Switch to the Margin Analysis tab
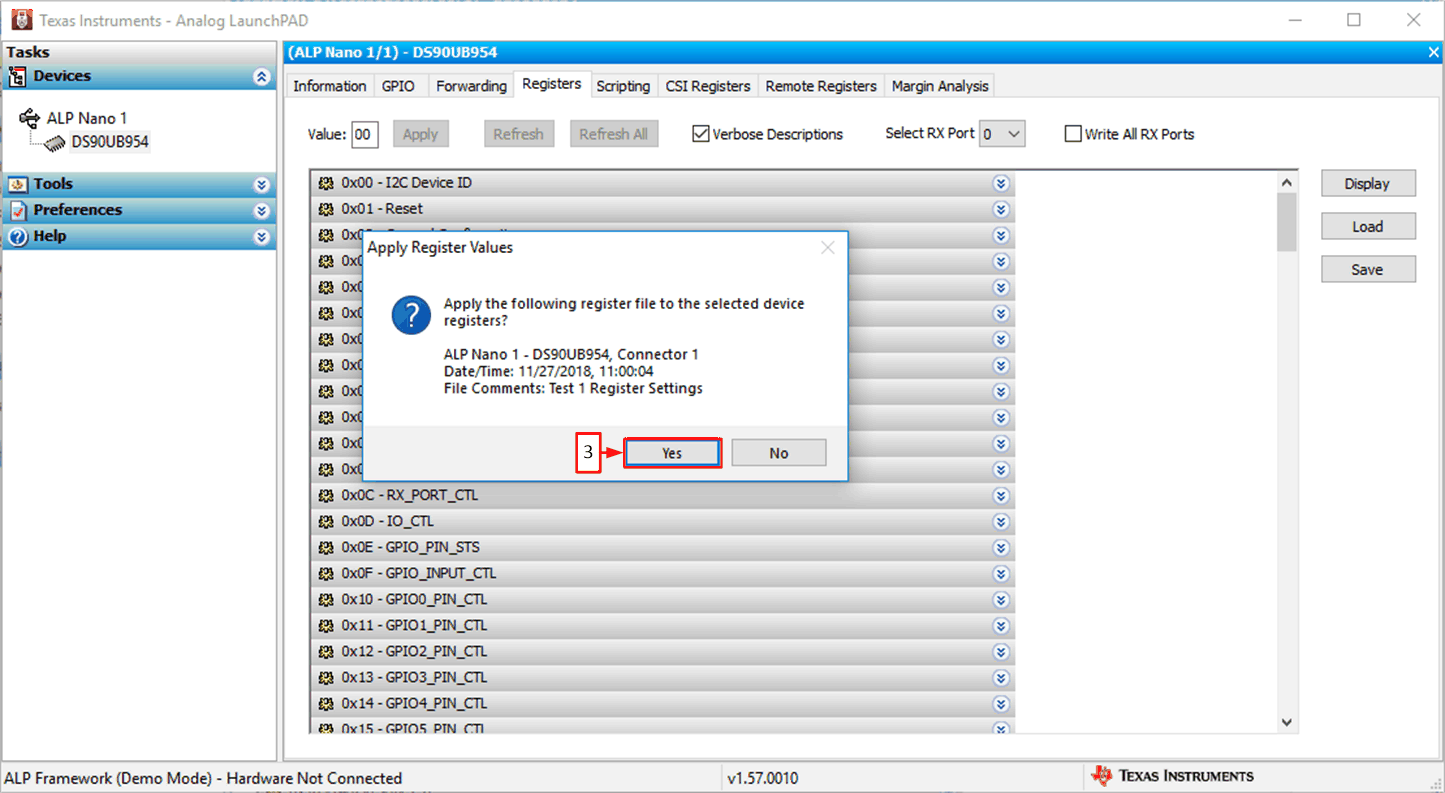Screen dimensions: 1445x793 940,86
